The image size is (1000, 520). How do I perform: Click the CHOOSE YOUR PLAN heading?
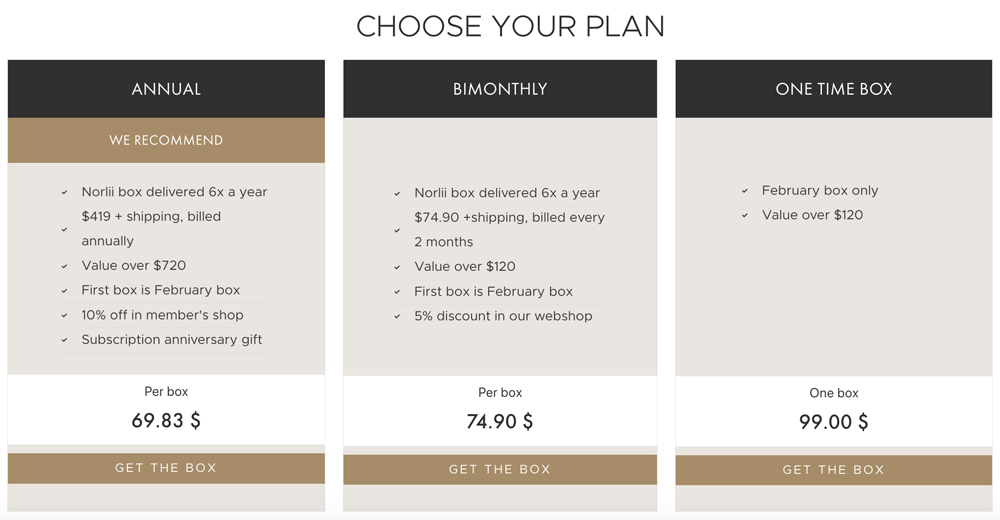click(x=510, y=27)
